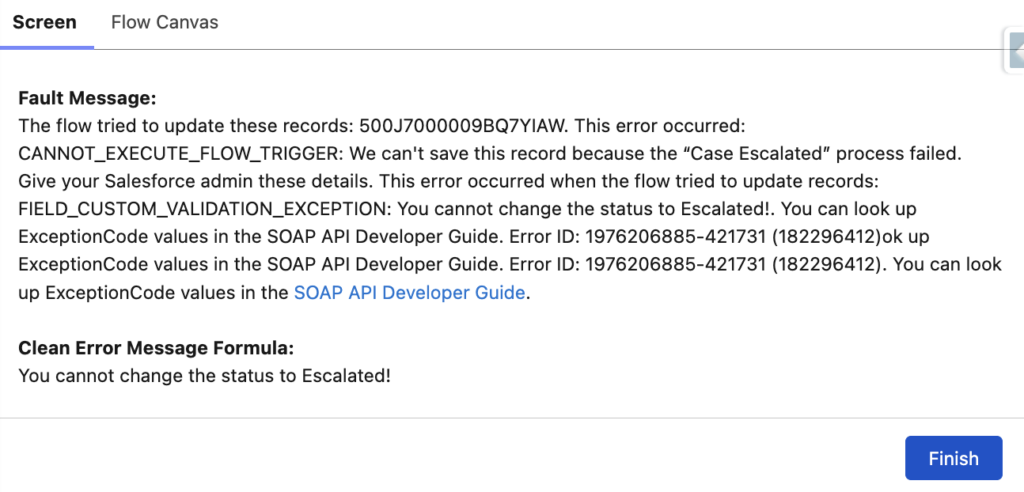Collapse the side panel arrow icon
This screenshot has width=1024, height=492.
(1015, 49)
